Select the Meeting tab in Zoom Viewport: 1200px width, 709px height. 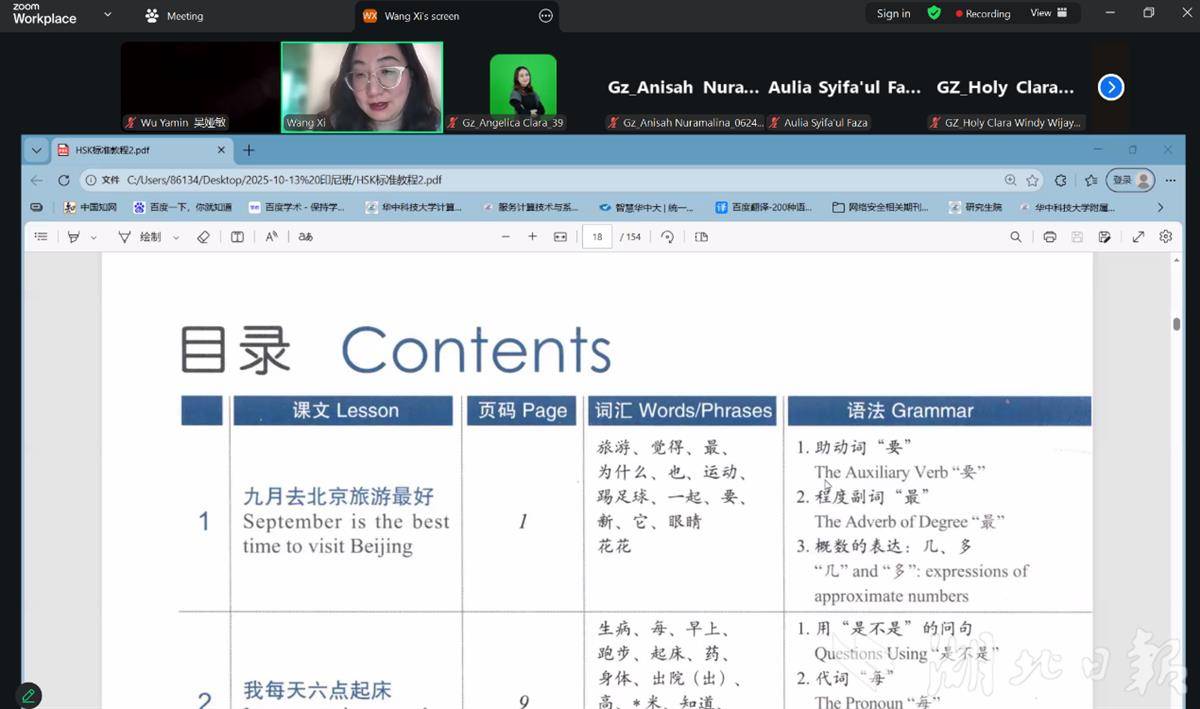coord(174,16)
